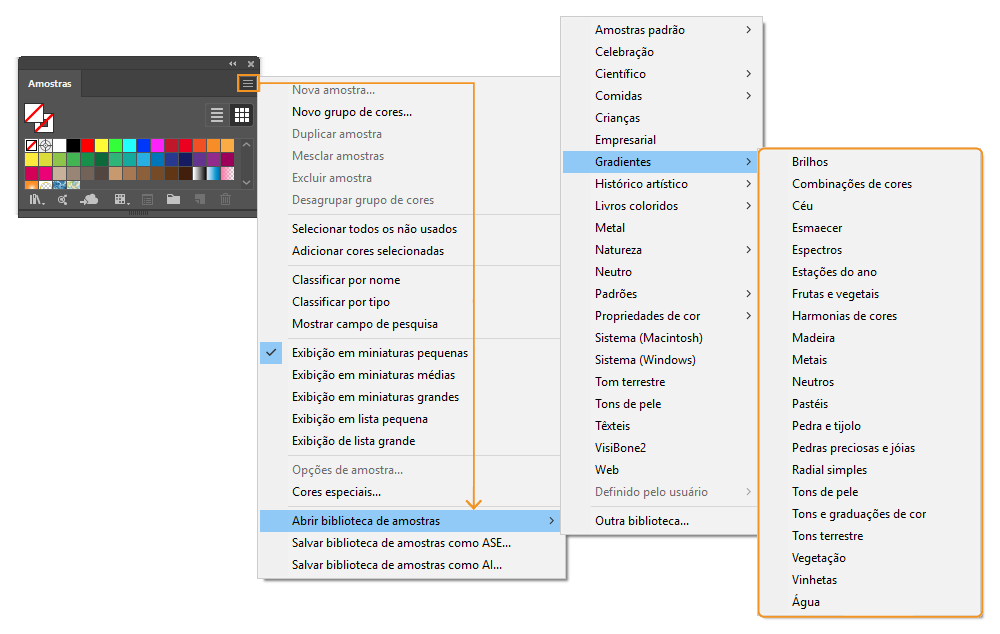Click the delete swatch trash icon
1000x634 pixels.
226,200
